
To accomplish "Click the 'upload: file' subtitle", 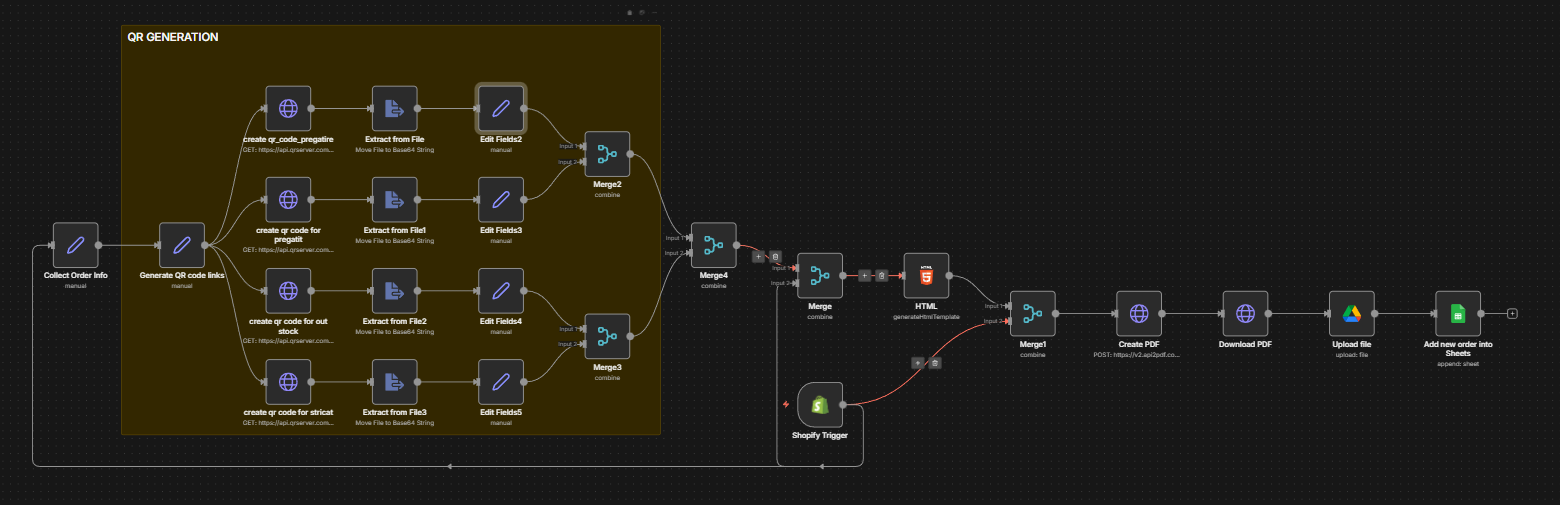I will tap(1352, 354).
